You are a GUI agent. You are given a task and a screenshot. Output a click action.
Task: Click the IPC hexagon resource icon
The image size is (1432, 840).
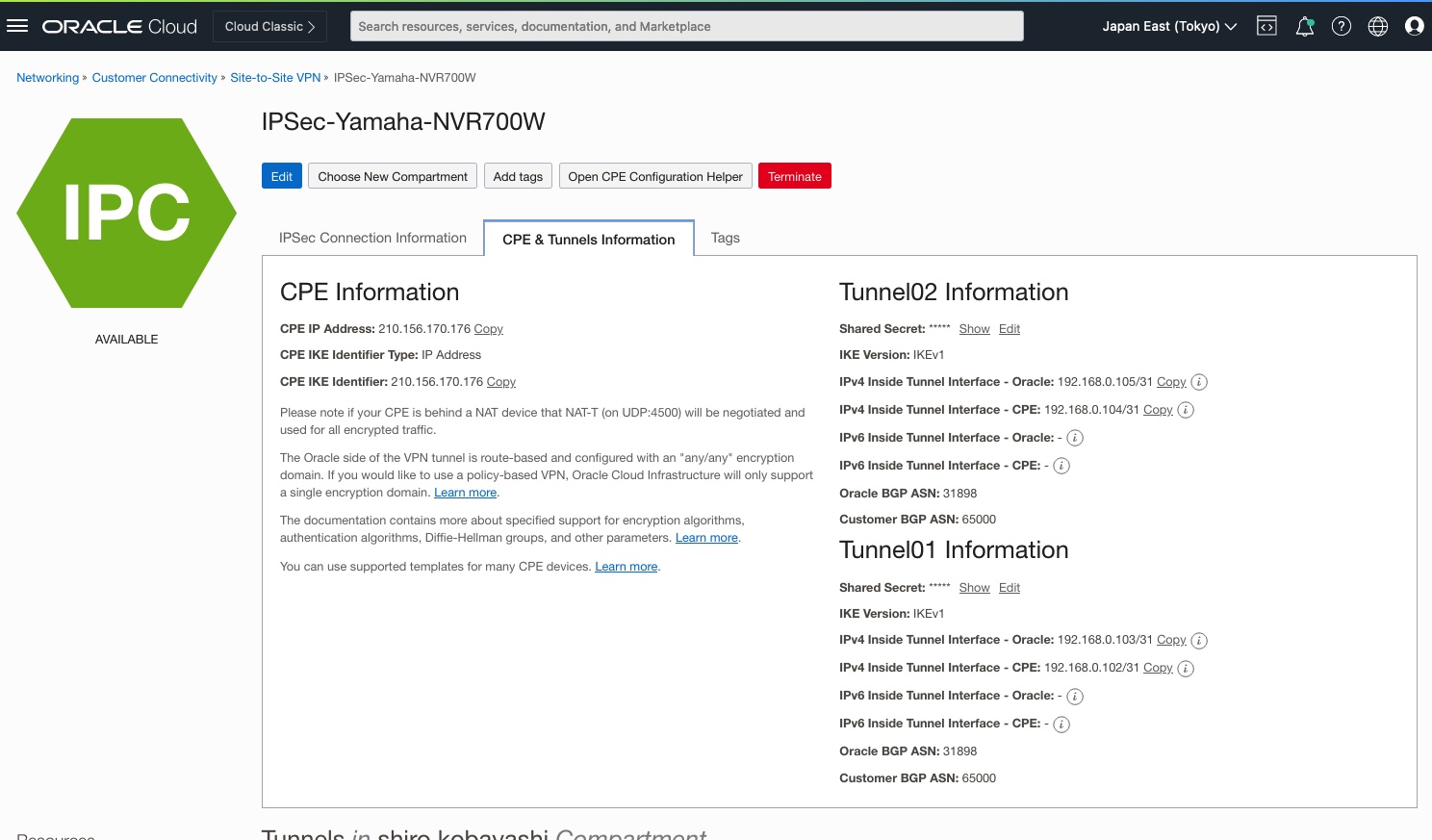pos(126,213)
